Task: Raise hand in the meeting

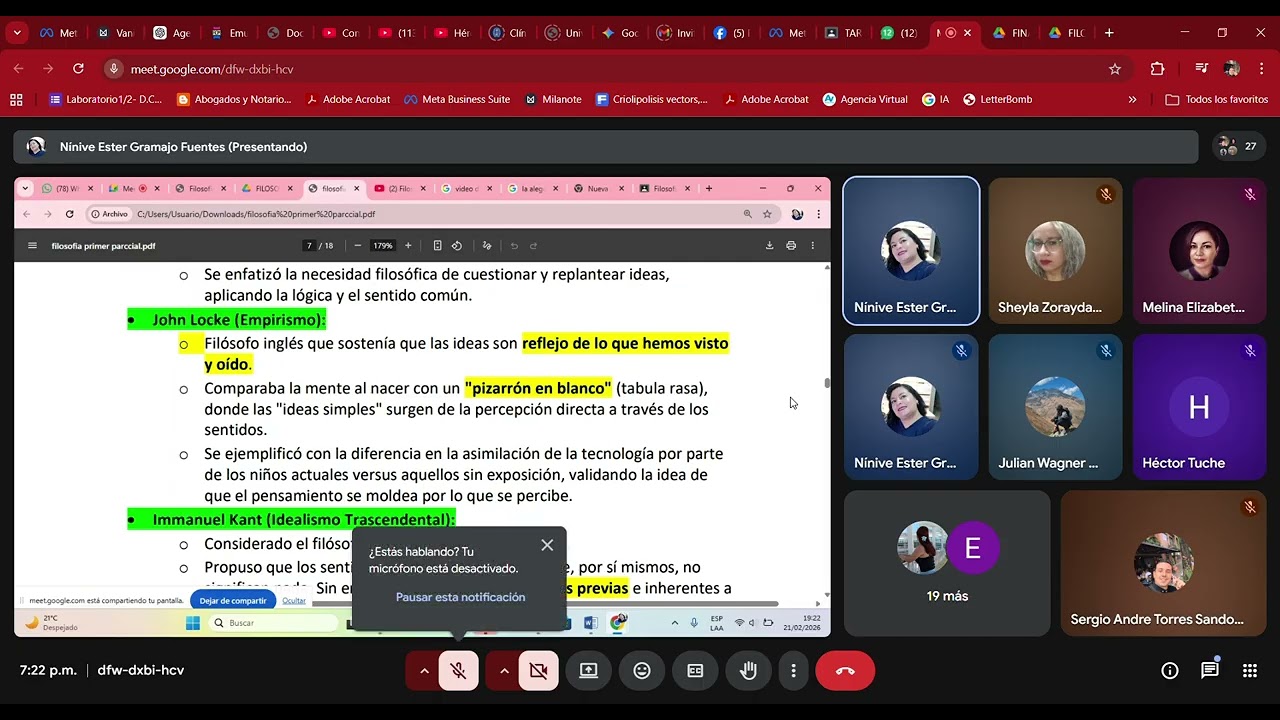Action: coord(748,670)
